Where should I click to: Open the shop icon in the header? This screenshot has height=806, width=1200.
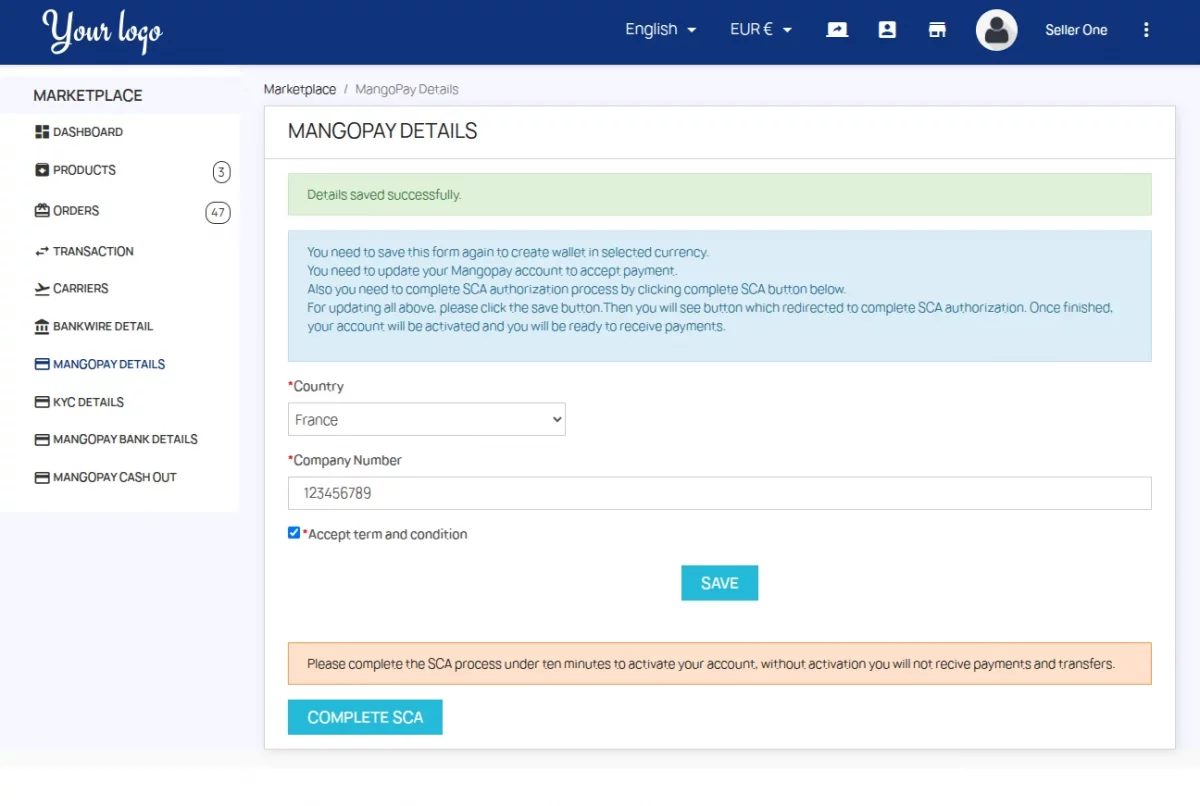937,29
